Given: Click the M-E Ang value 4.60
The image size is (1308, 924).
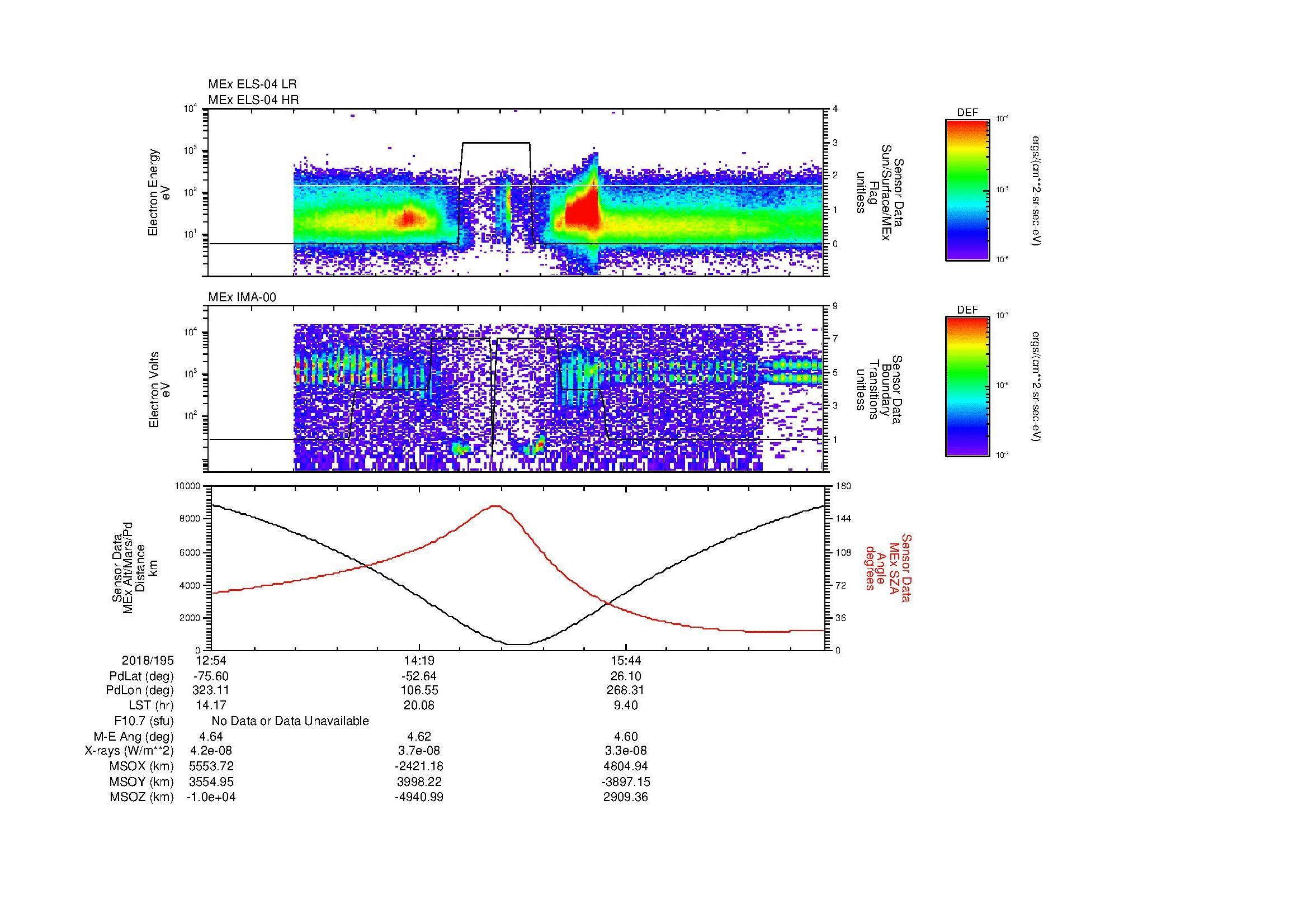Looking at the screenshot, I should pos(626,737).
